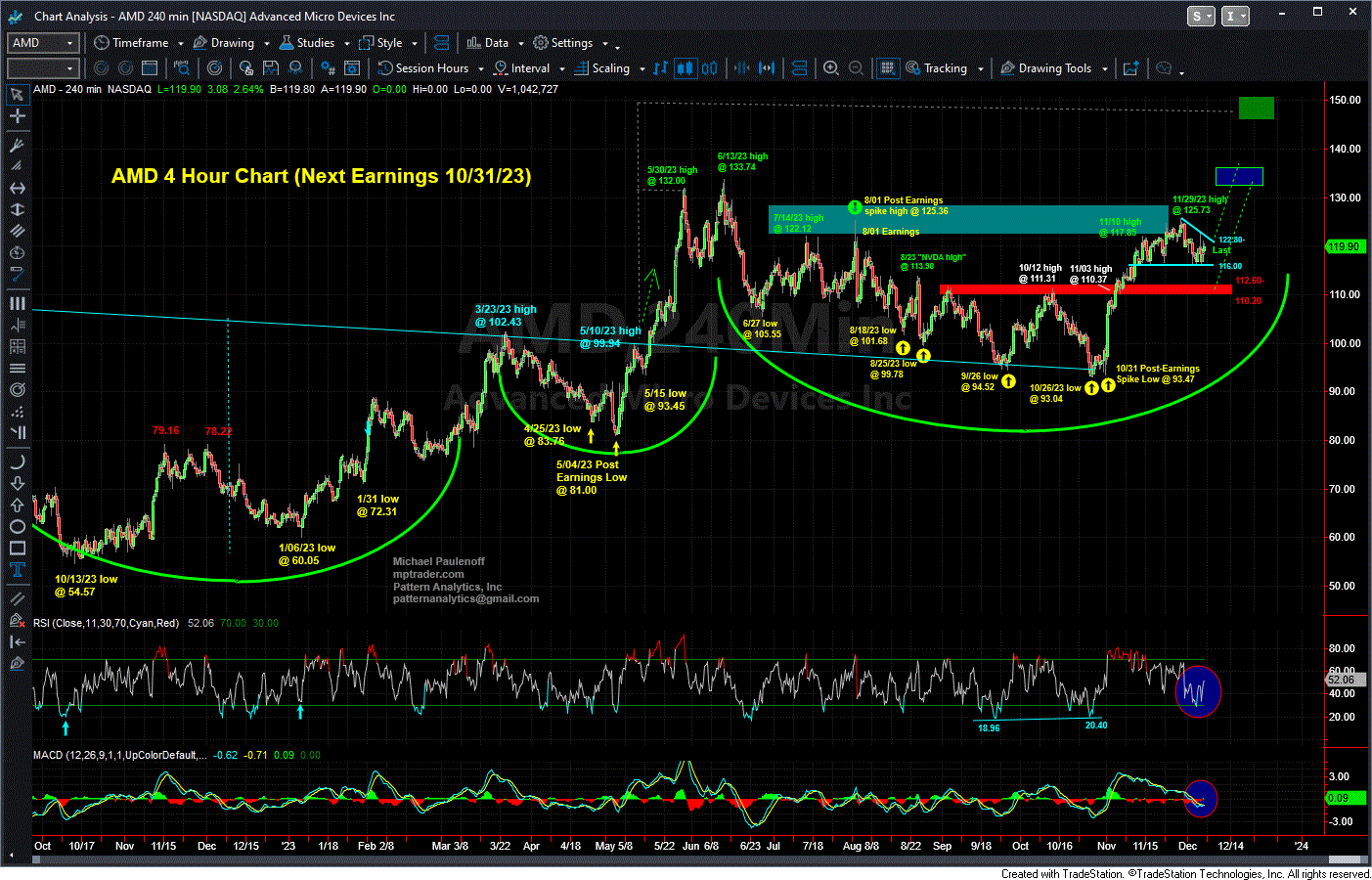Click the AMD 4 Hour Chart title text
This screenshot has width=1372, height=880.
(321, 176)
